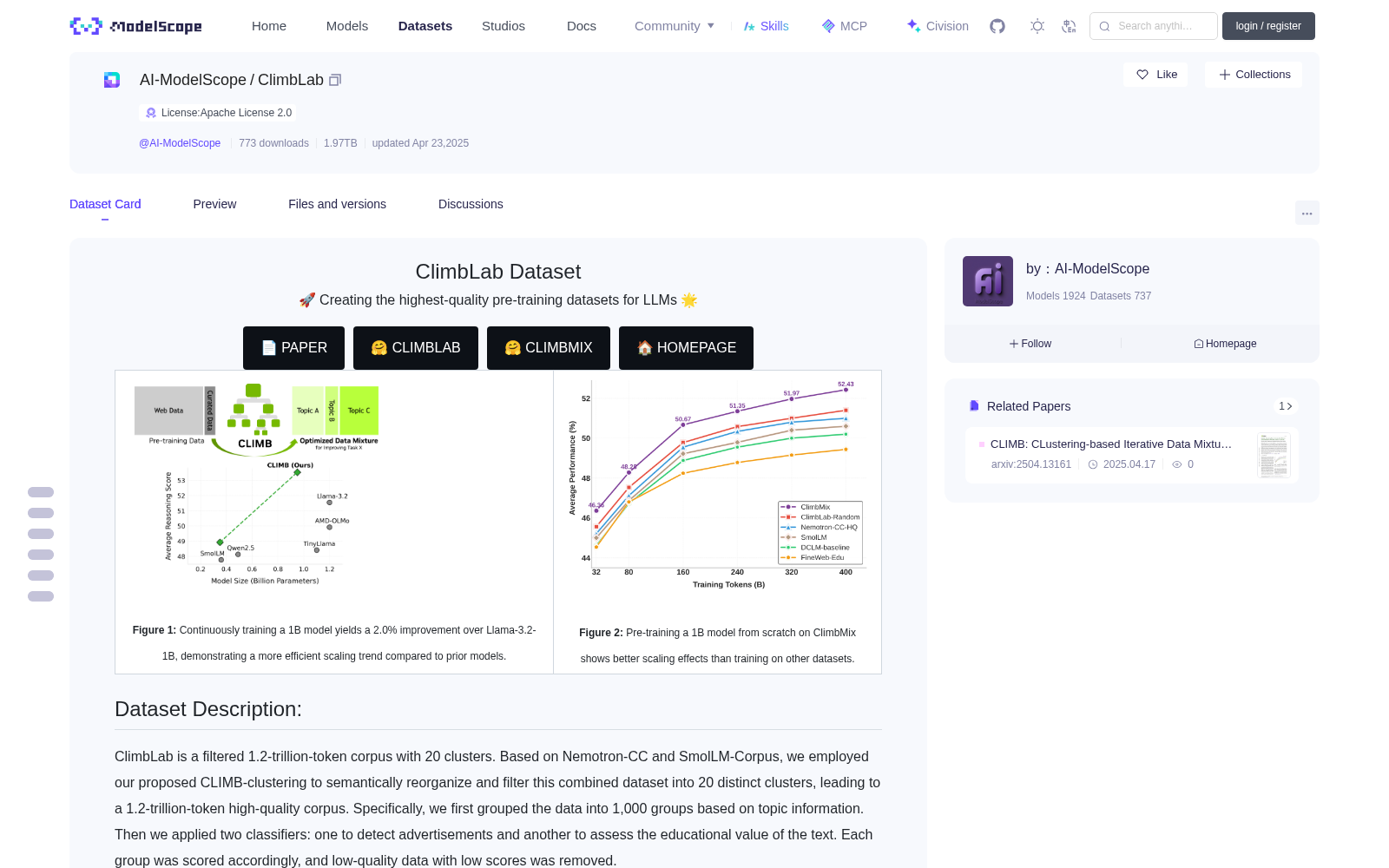The image size is (1389, 868).
Task: Open the Figure 1 CLIMB chart image
Action: click(x=257, y=486)
